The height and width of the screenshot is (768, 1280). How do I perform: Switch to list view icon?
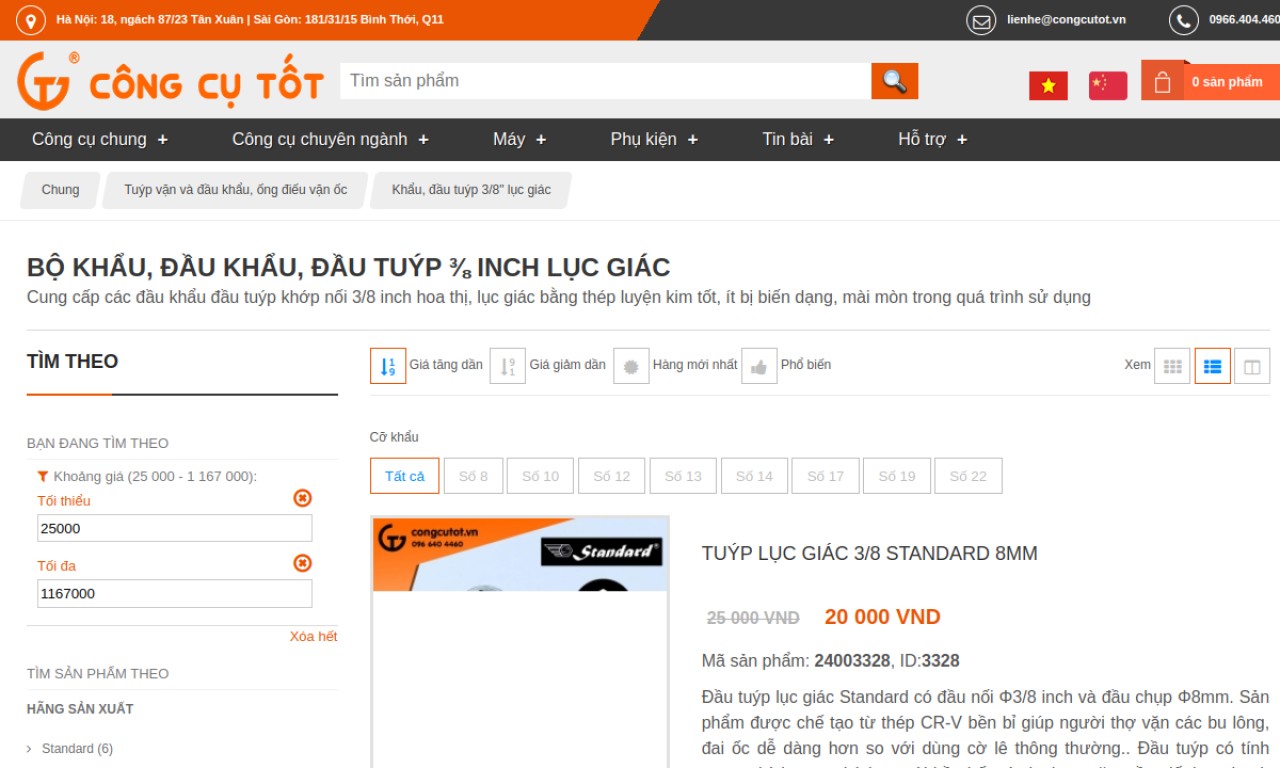1212,366
